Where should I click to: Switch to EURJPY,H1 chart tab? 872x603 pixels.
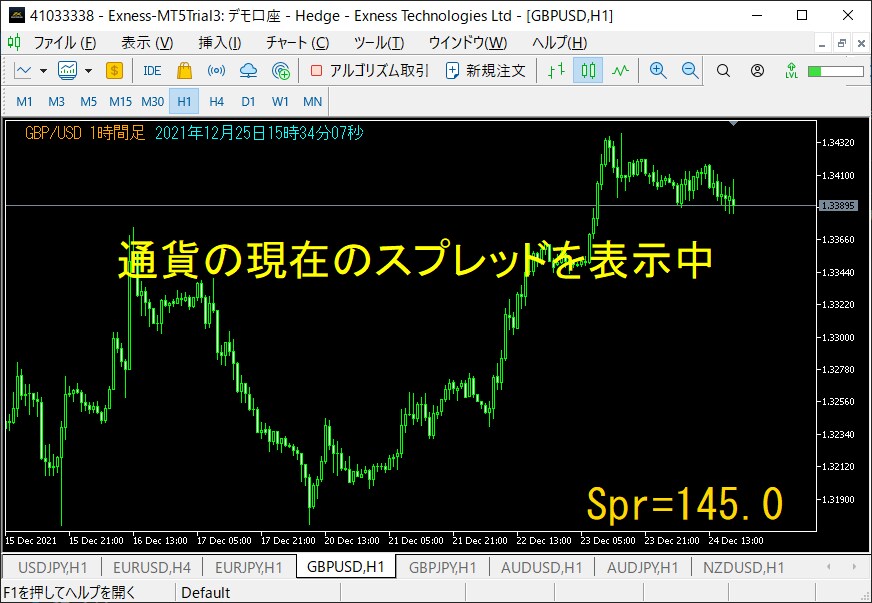(249, 567)
